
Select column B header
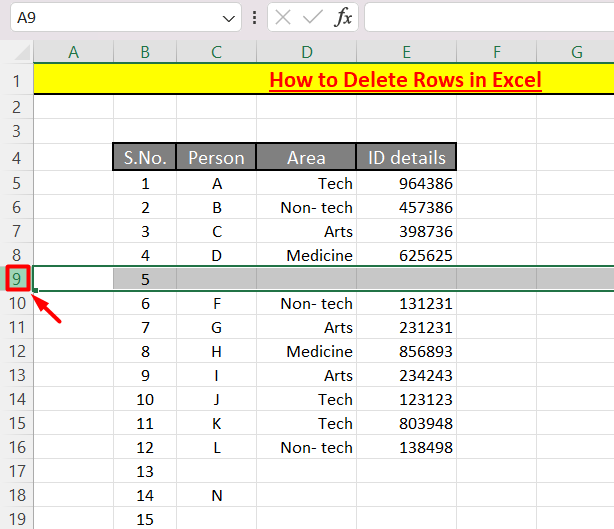[145, 52]
